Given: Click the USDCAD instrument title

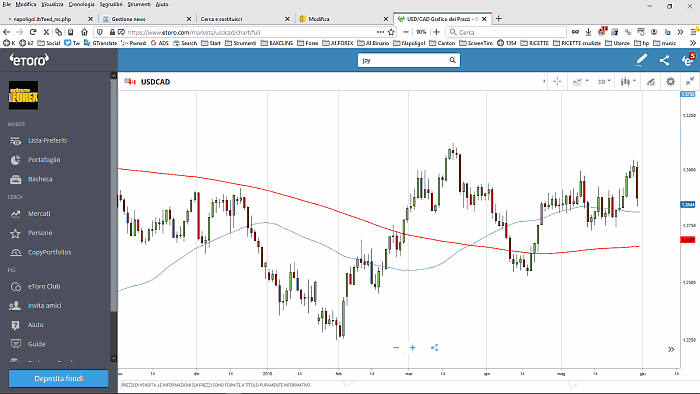Looking at the screenshot, I should click(155, 82).
